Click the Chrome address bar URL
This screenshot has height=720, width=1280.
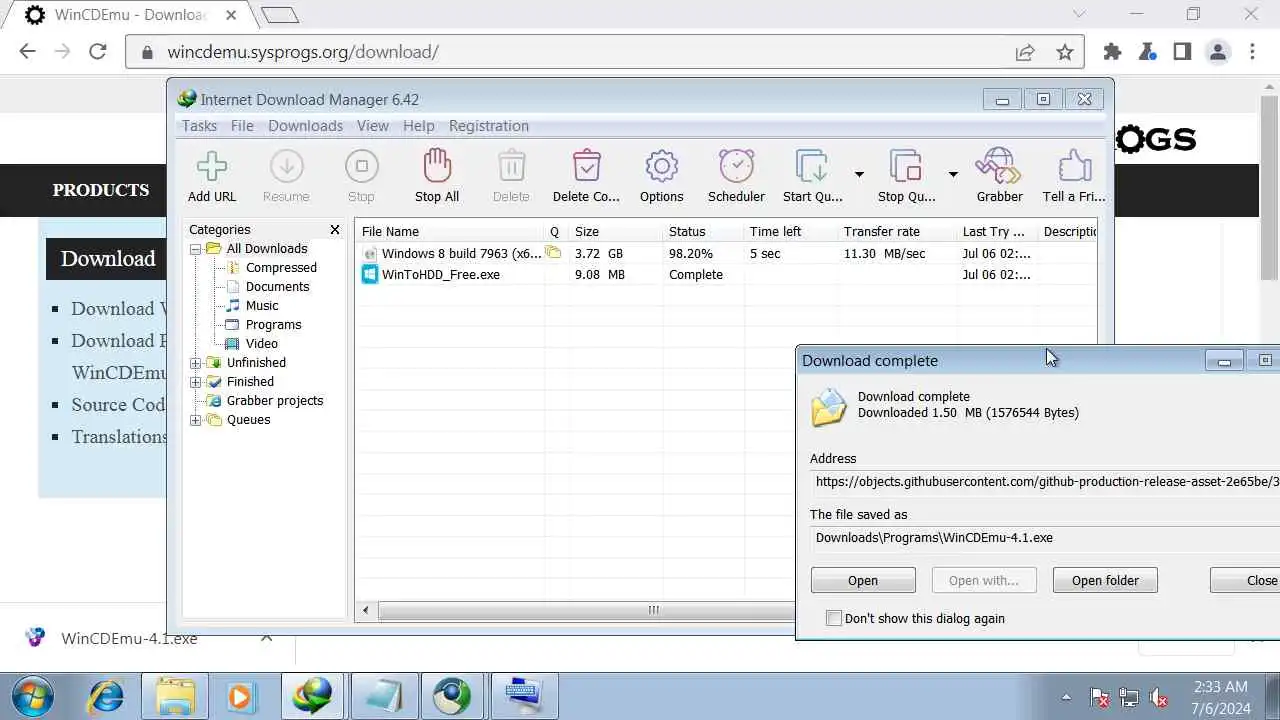[303, 52]
